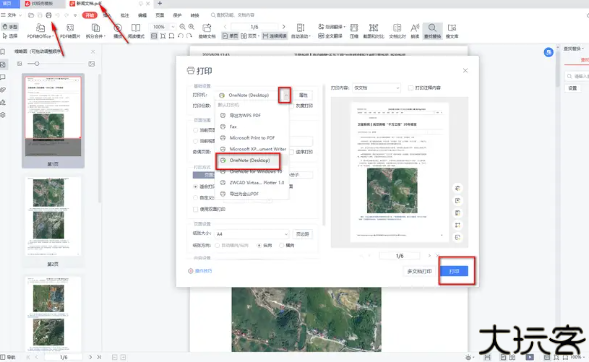Open the printer selection dropdown arrow
The height and width of the screenshot is (362, 589).
[285, 95]
